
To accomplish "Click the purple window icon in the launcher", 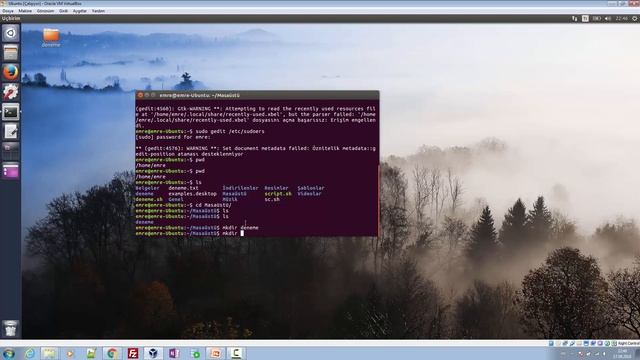I will tap(11, 171).
